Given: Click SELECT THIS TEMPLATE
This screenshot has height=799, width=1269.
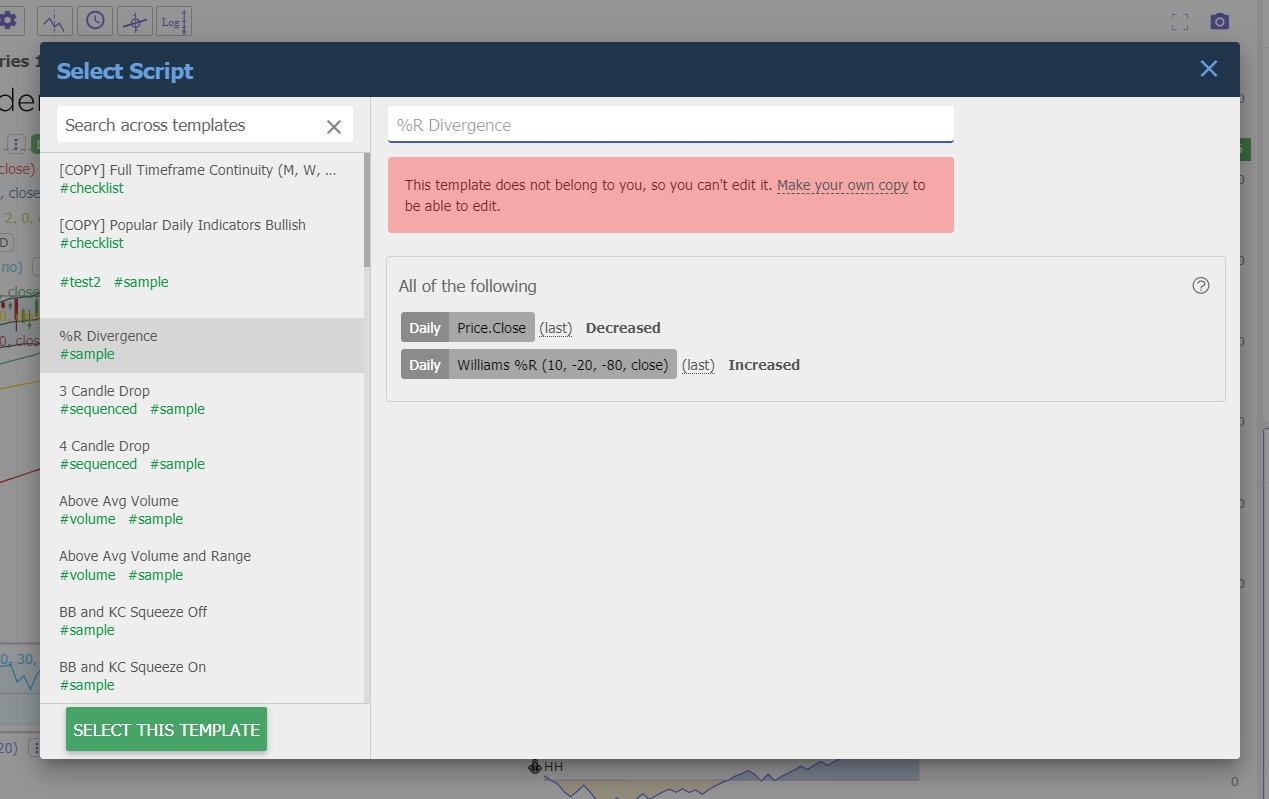Looking at the screenshot, I should [x=166, y=729].
